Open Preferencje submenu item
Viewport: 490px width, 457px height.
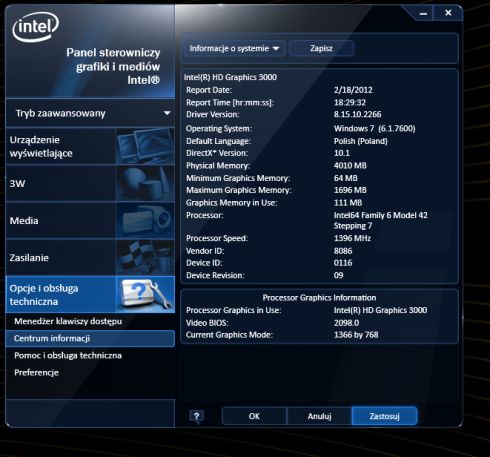(x=36, y=372)
